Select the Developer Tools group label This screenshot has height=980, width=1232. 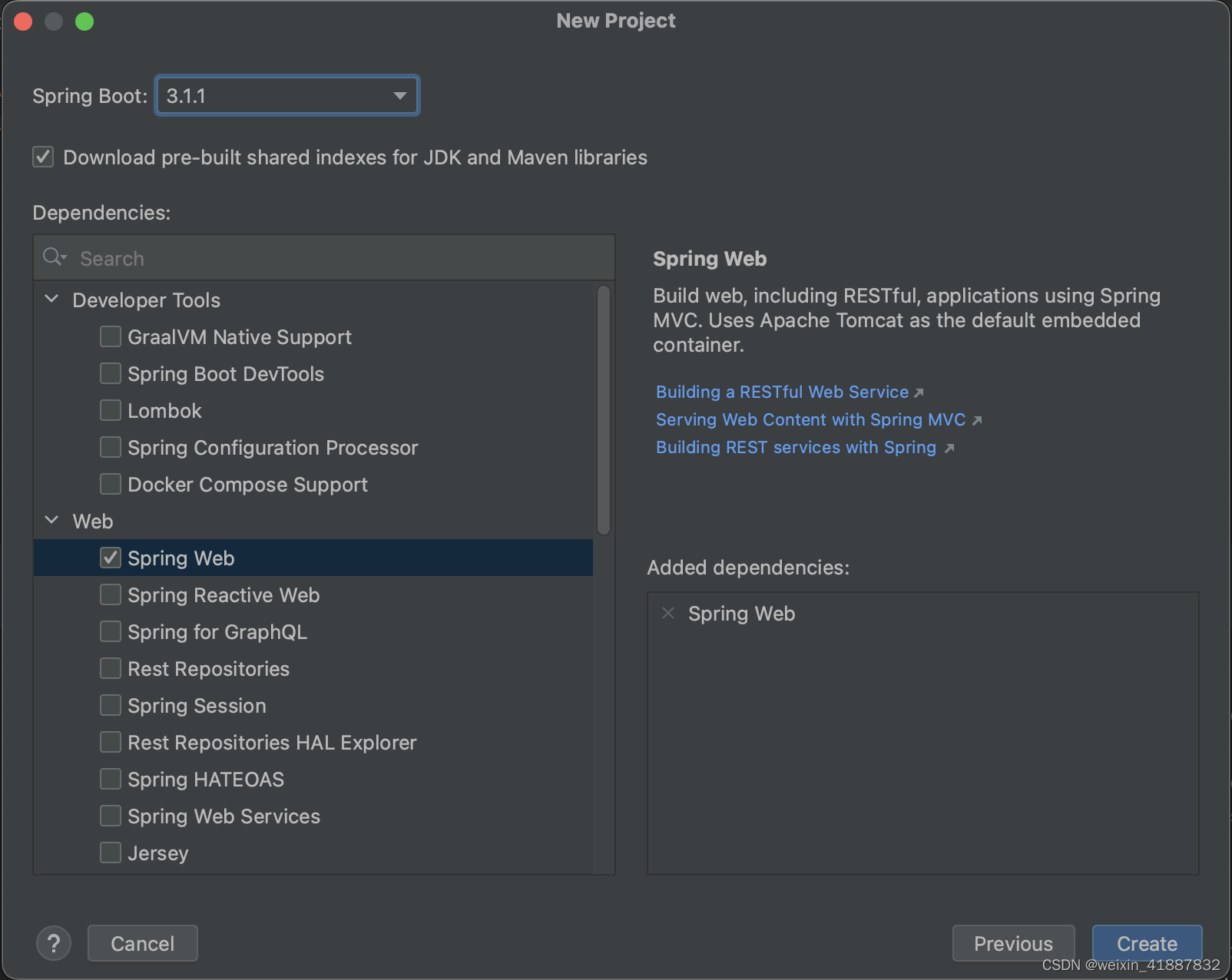coord(146,300)
